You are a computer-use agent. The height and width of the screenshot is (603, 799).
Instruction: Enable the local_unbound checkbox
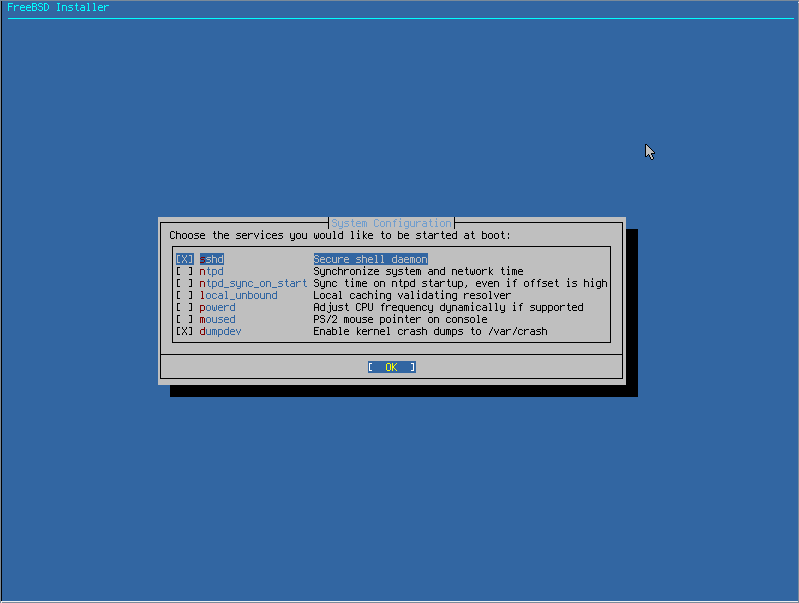point(184,296)
